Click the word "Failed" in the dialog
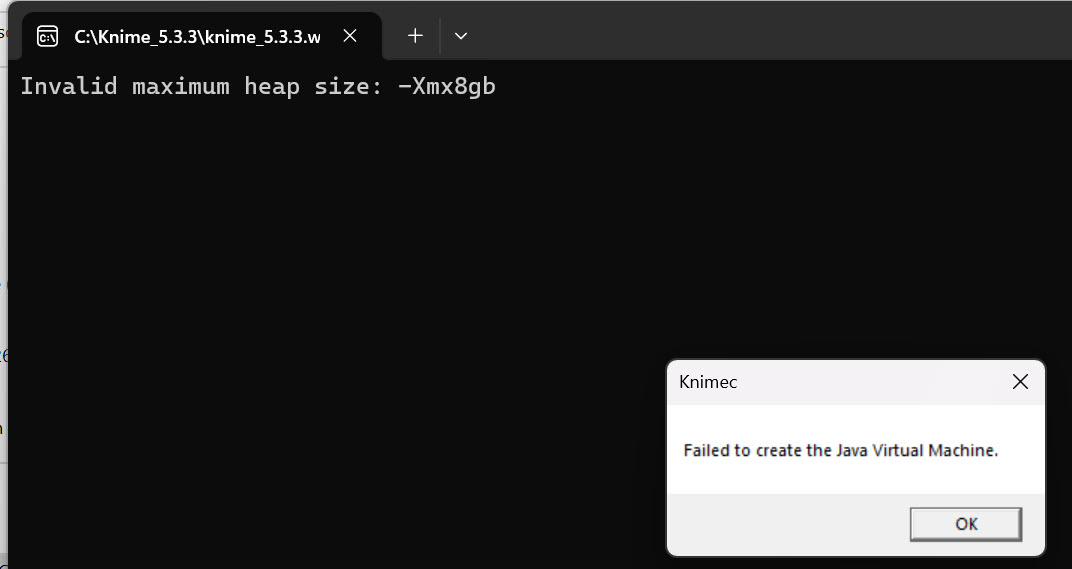Viewport: 1072px width, 569px height. tap(706, 451)
